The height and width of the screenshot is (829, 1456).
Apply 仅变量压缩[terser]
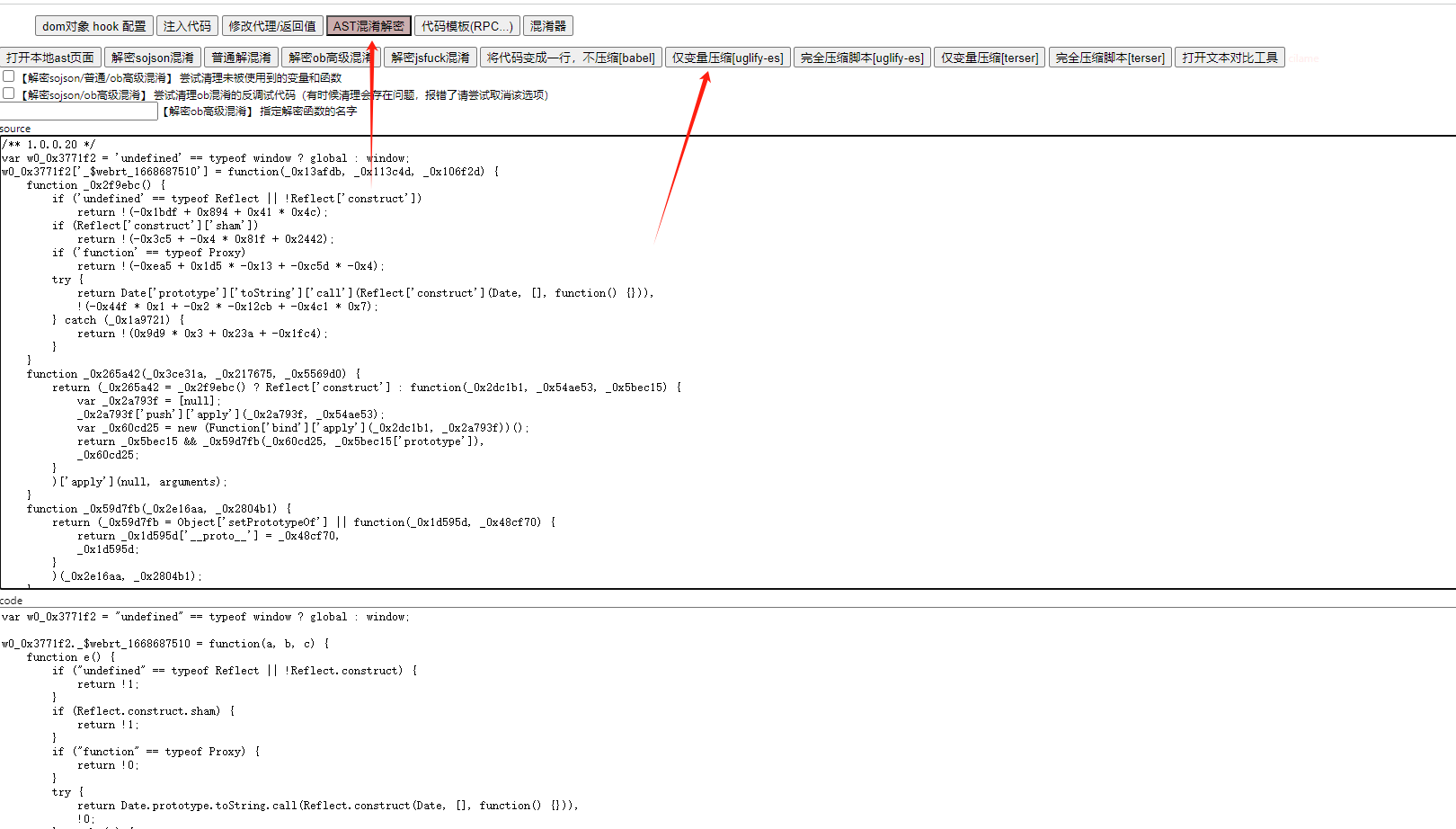(990, 57)
